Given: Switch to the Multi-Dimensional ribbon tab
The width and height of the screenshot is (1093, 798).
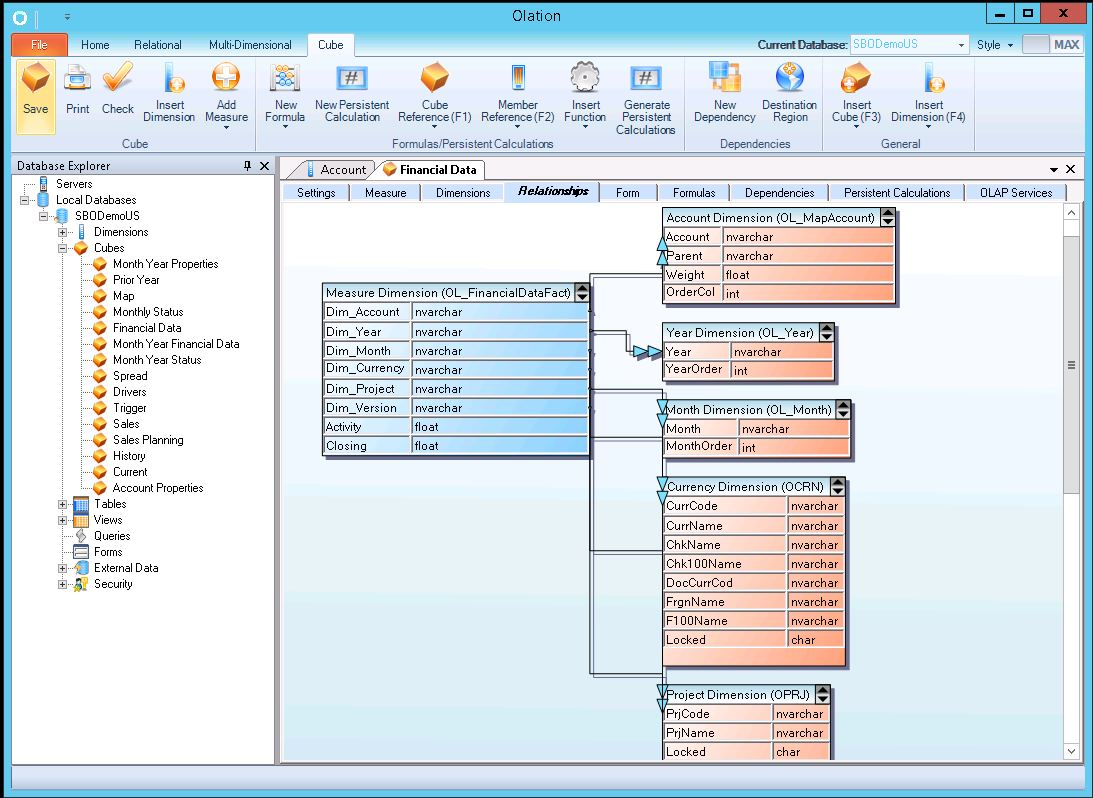Looking at the screenshot, I should (250, 45).
